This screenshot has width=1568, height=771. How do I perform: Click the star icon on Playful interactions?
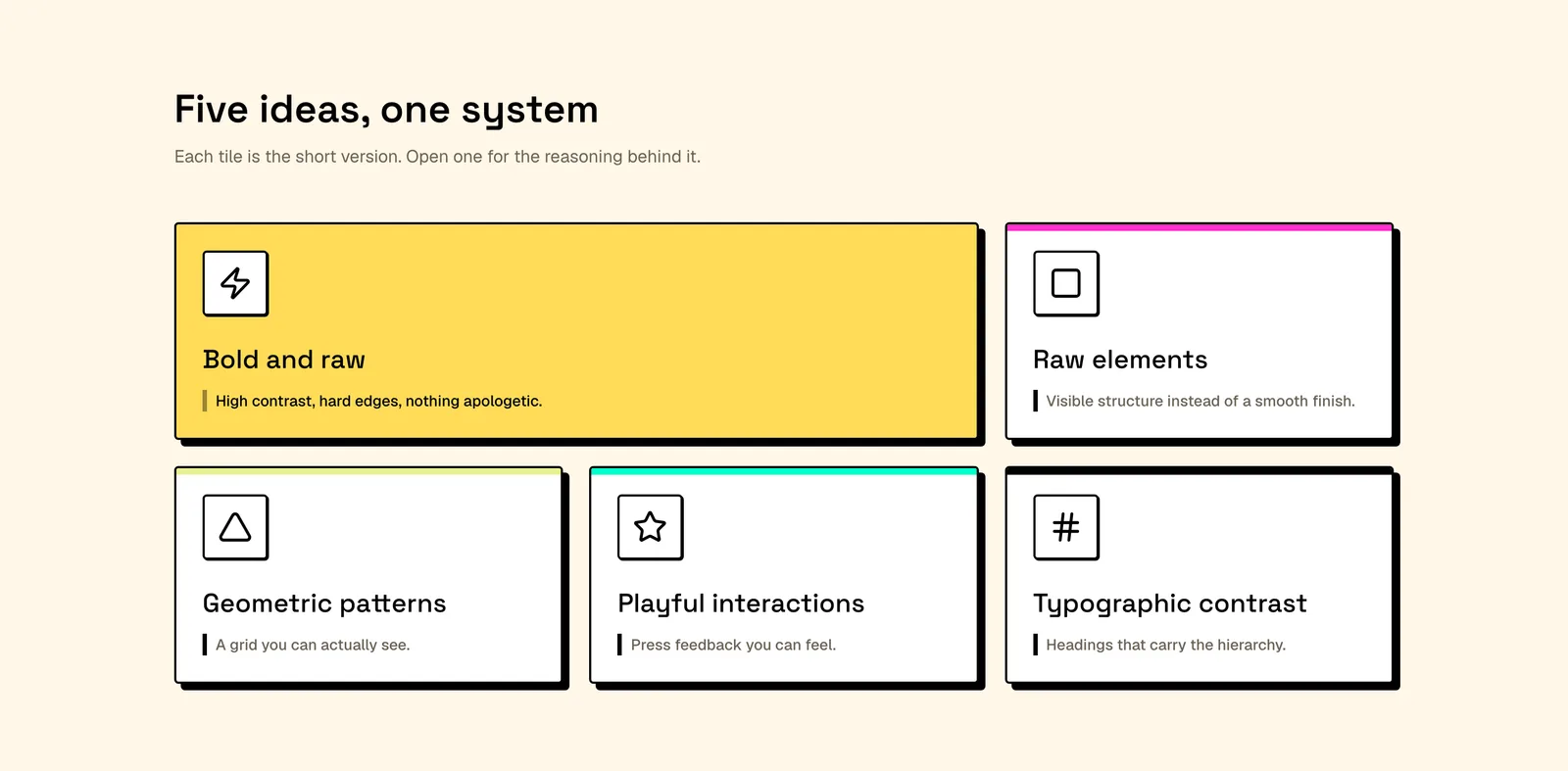click(651, 527)
